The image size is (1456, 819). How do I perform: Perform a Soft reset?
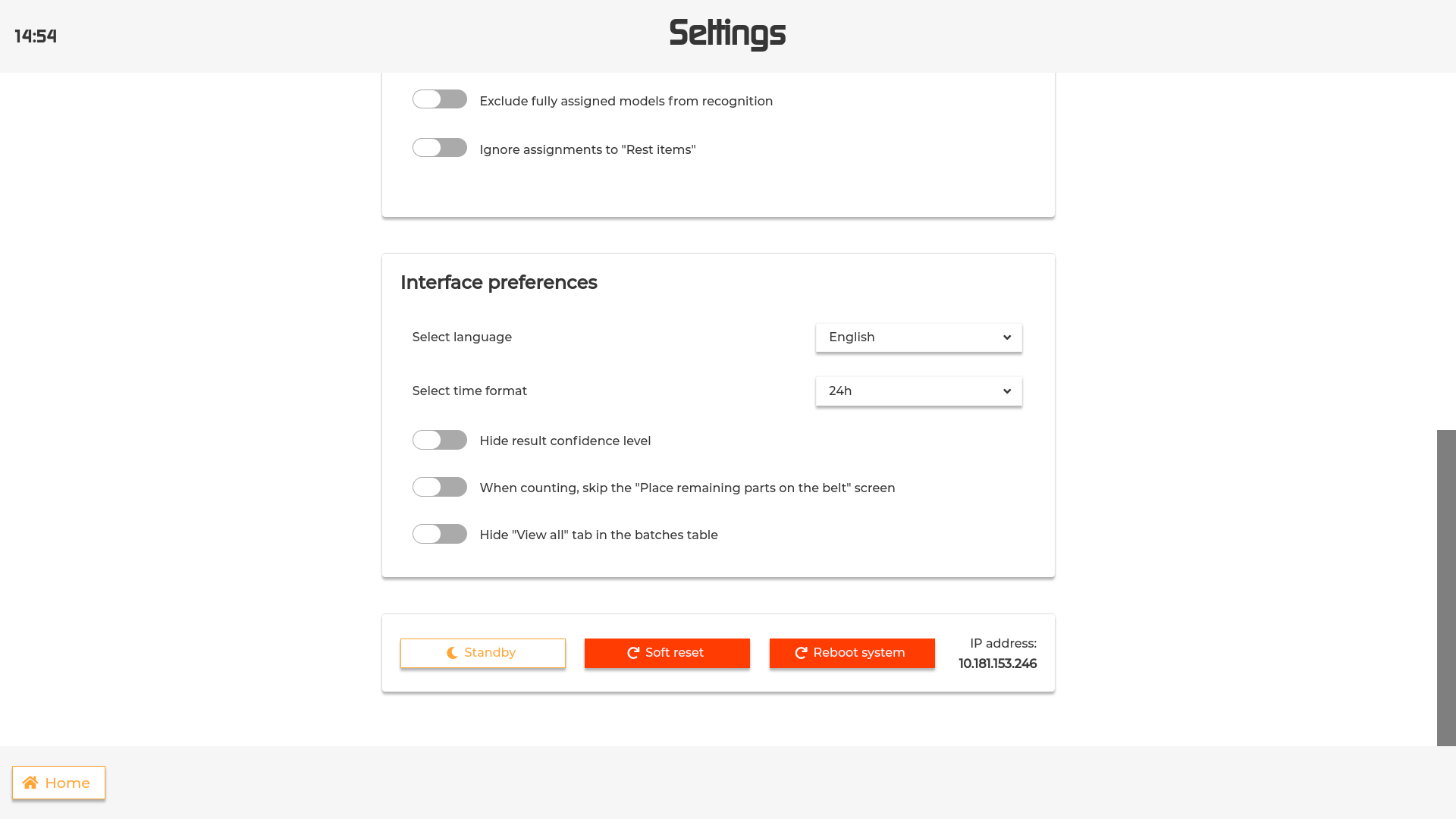pos(667,652)
